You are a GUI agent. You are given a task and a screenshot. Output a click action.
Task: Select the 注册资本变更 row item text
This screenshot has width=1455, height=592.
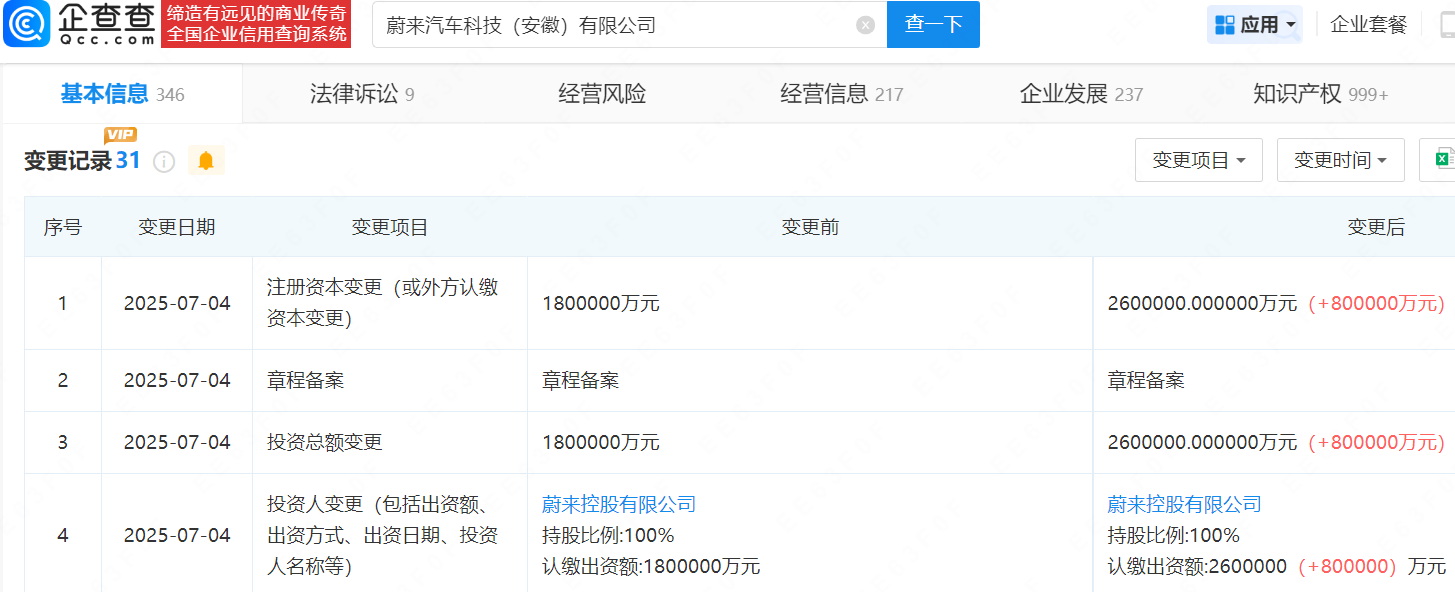pyautogui.click(x=382, y=302)
